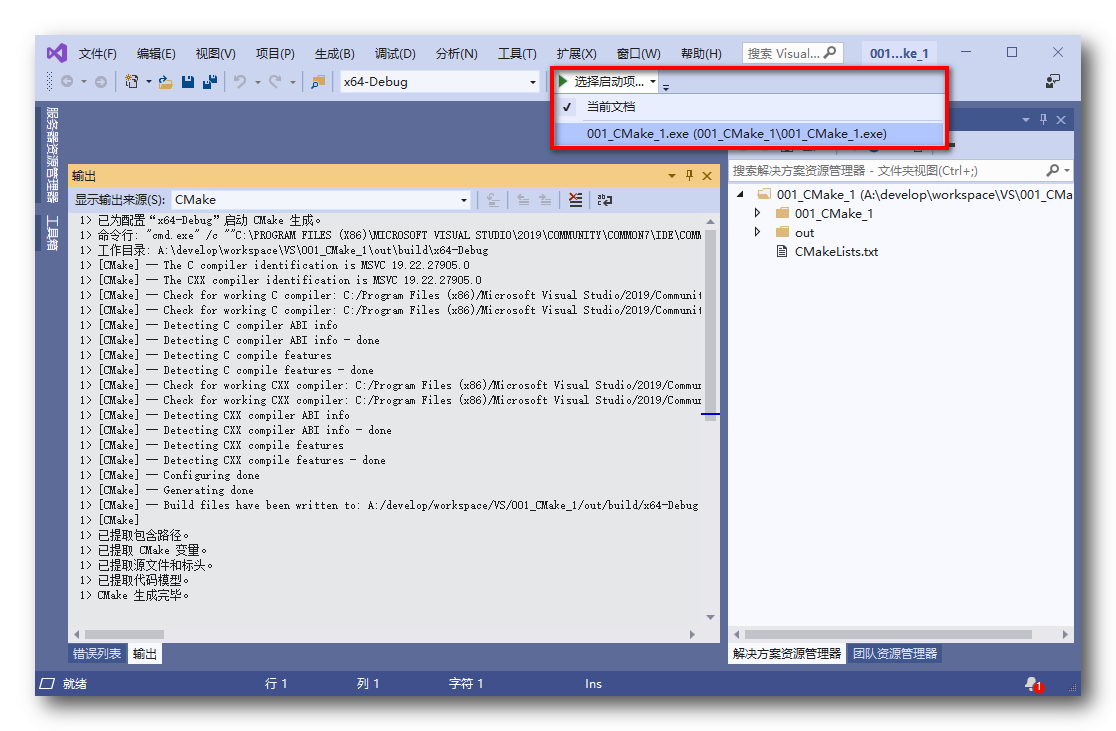The width and height of the screenshot is (1116, 731).
Task: Switch to the 输出 bottom tab
Action: pyautogui.click(x=144, y=653)
